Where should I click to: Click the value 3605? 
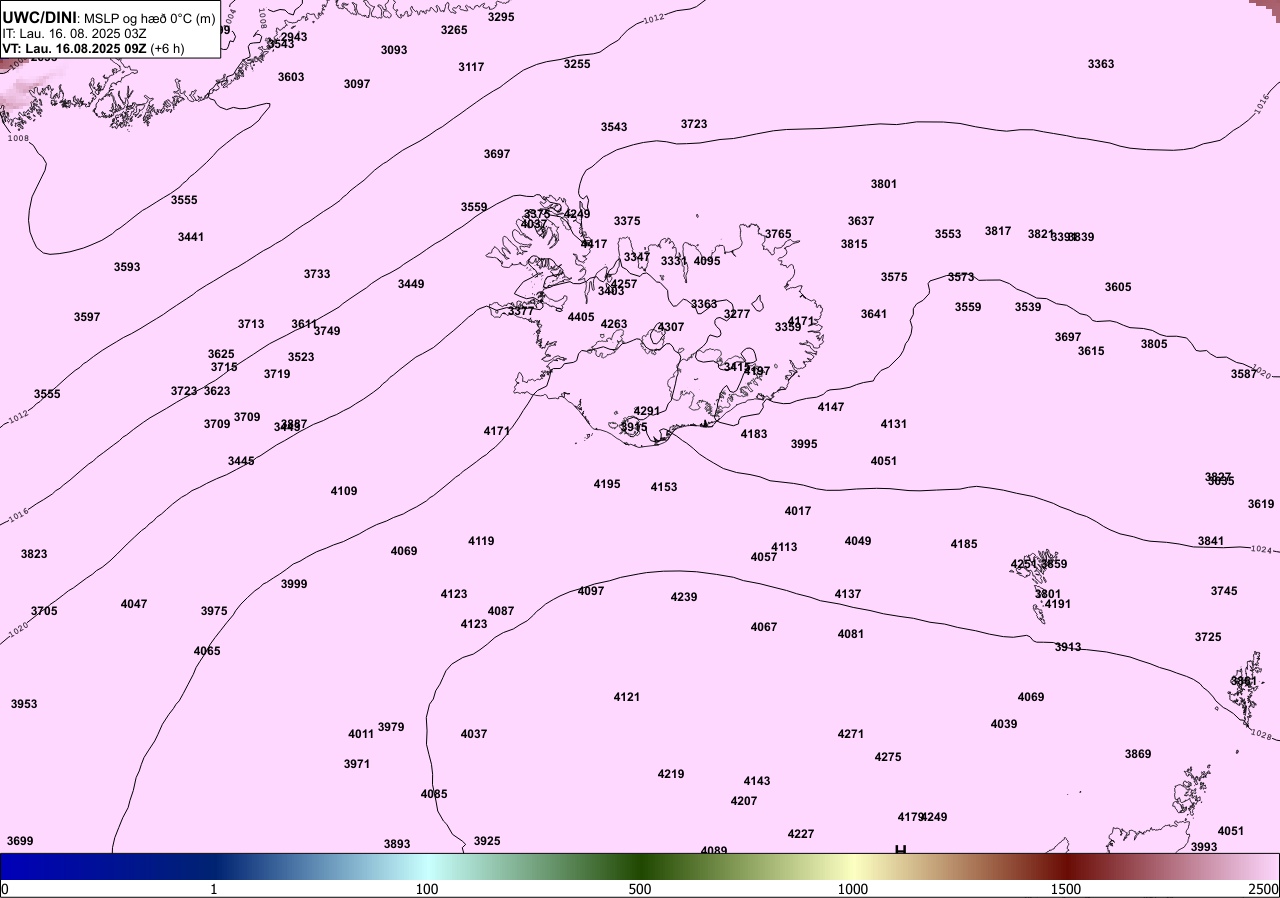point(1118,287)
